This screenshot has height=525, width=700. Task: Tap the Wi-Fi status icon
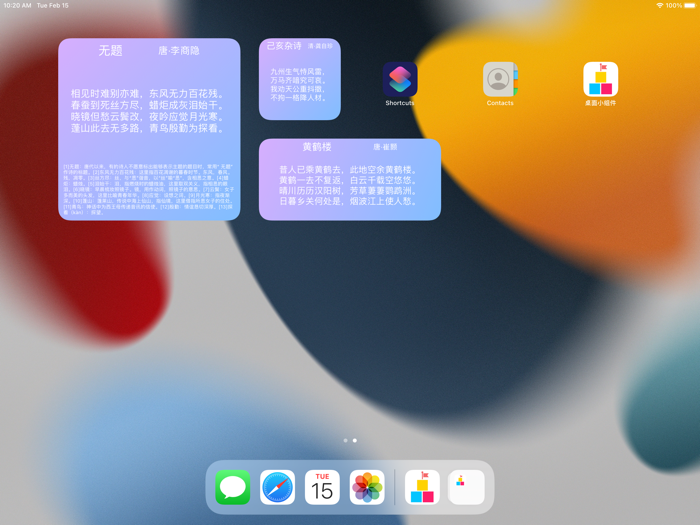(659, 5)
